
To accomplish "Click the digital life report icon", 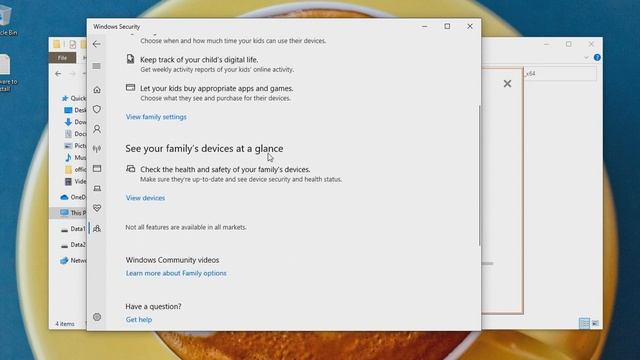I will (130, 59).
